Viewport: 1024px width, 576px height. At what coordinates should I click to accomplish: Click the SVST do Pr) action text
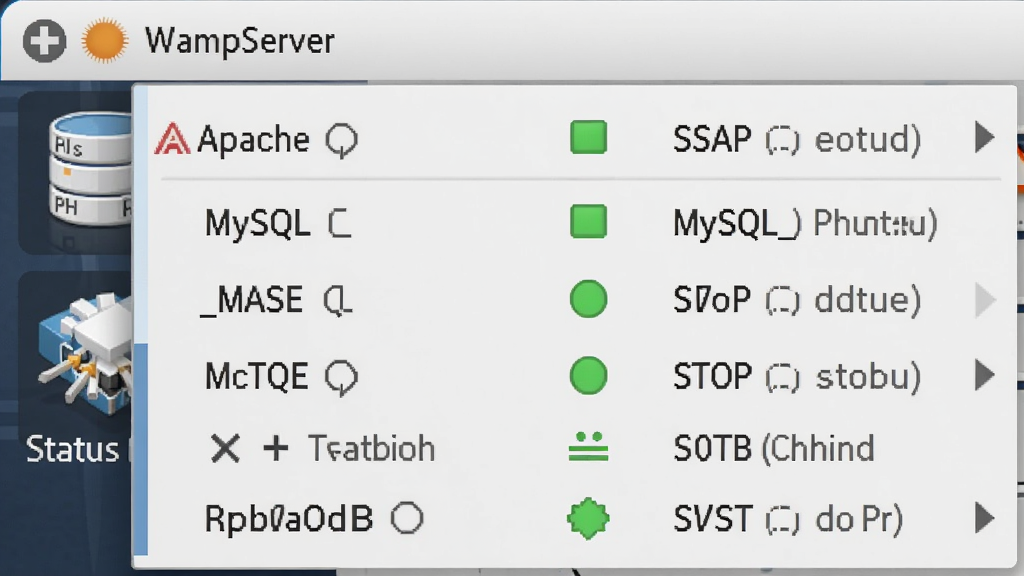[x=788, y=519]
